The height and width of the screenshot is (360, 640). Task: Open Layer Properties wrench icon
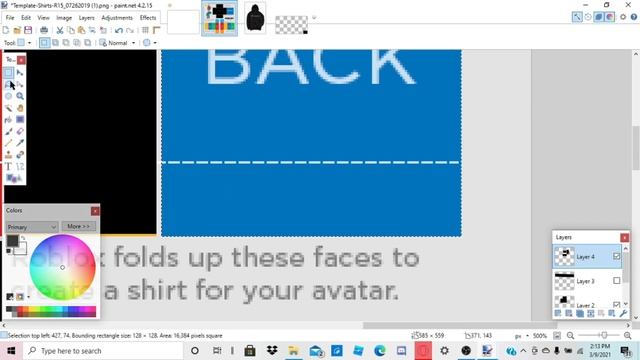pos(623,313)
